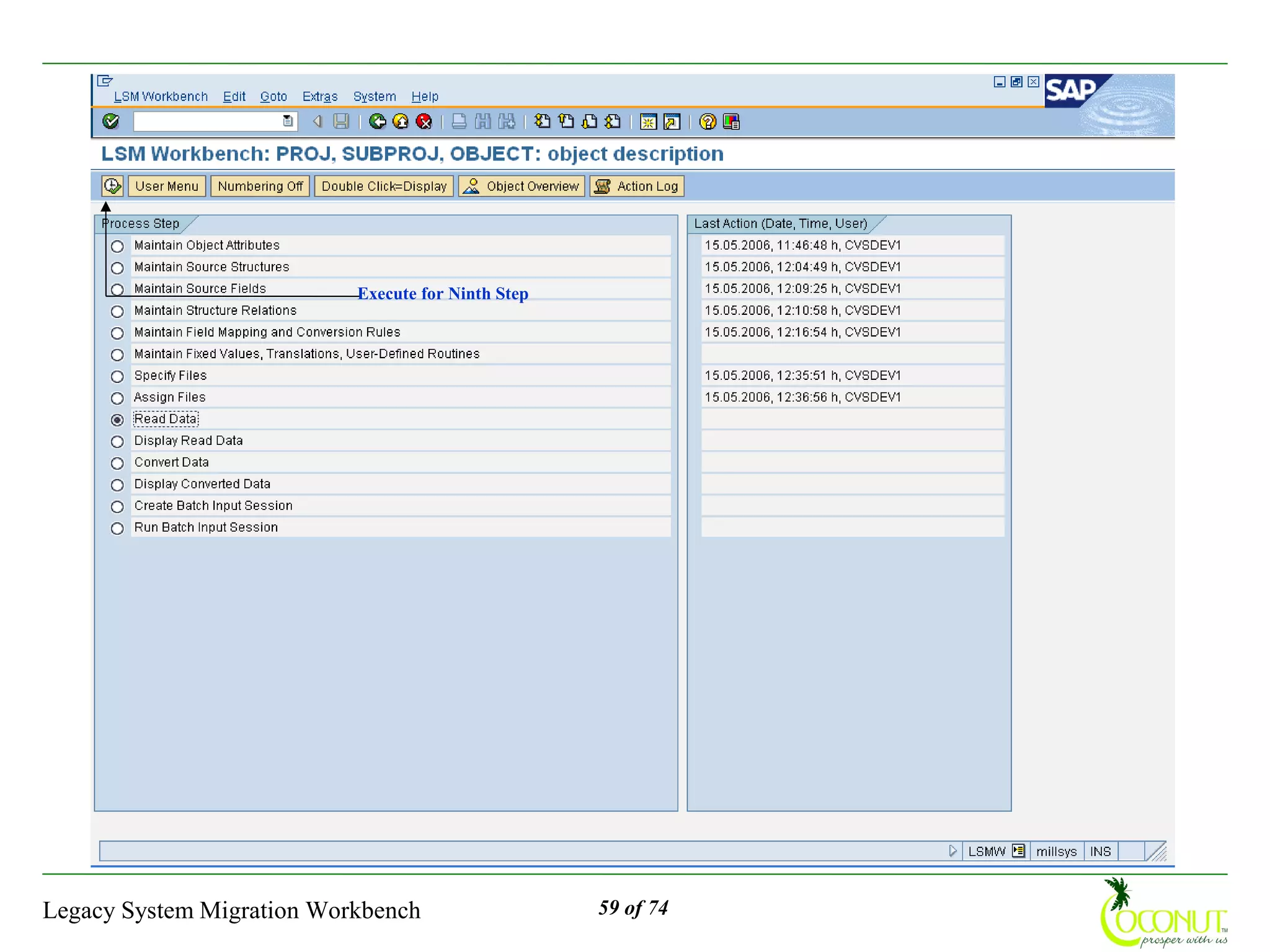The width and height of the screenshot is (1270, 952).
Task: Select Maintain Object Attributes radio button
Action: [x=117, y=246]
